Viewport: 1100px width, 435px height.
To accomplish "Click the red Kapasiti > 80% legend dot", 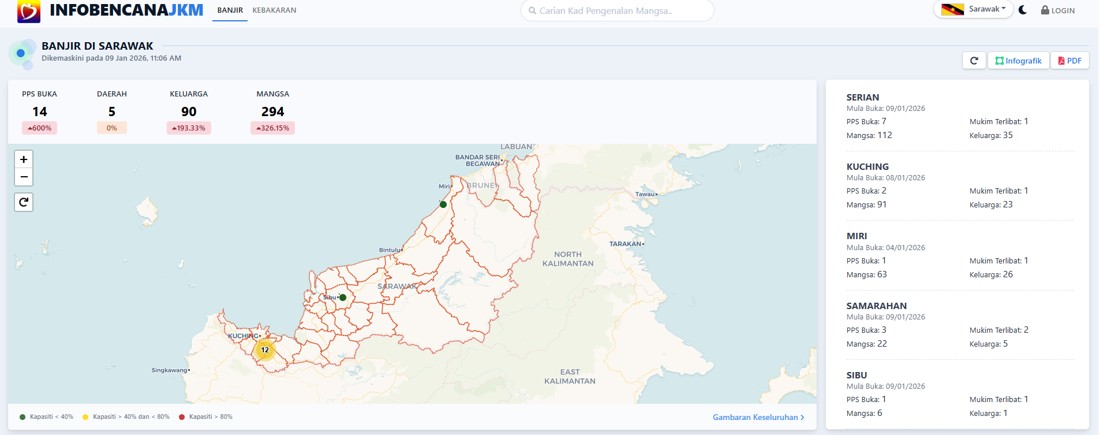I will (182, 417).
